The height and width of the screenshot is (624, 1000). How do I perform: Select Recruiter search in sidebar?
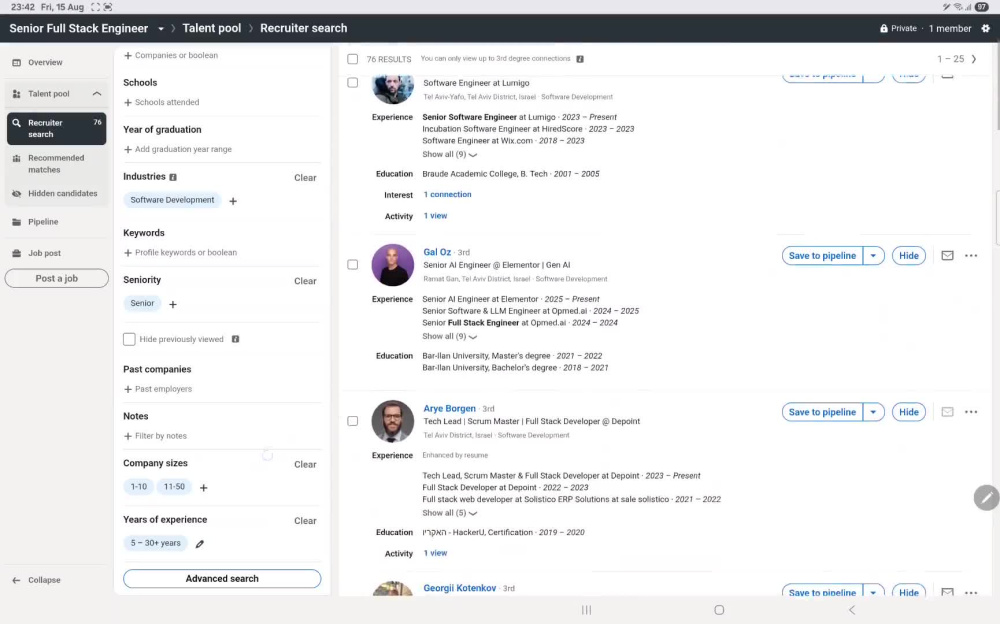point(56,128)
